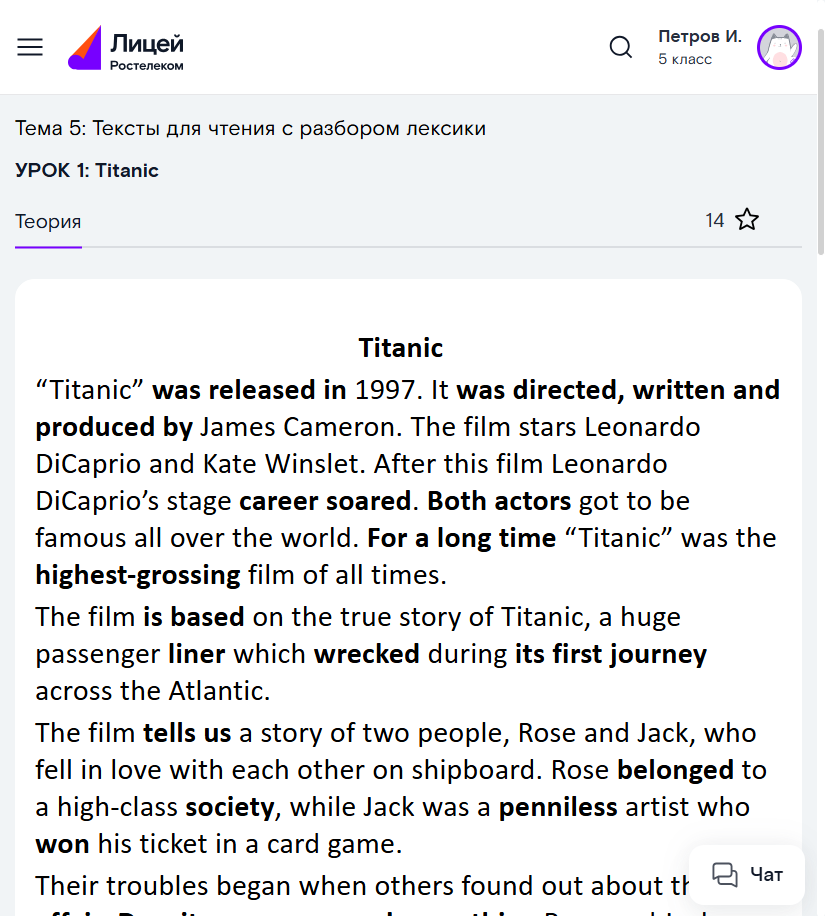
Task: Click the Лицей Ростелеком logo
Action: point(126,48)
